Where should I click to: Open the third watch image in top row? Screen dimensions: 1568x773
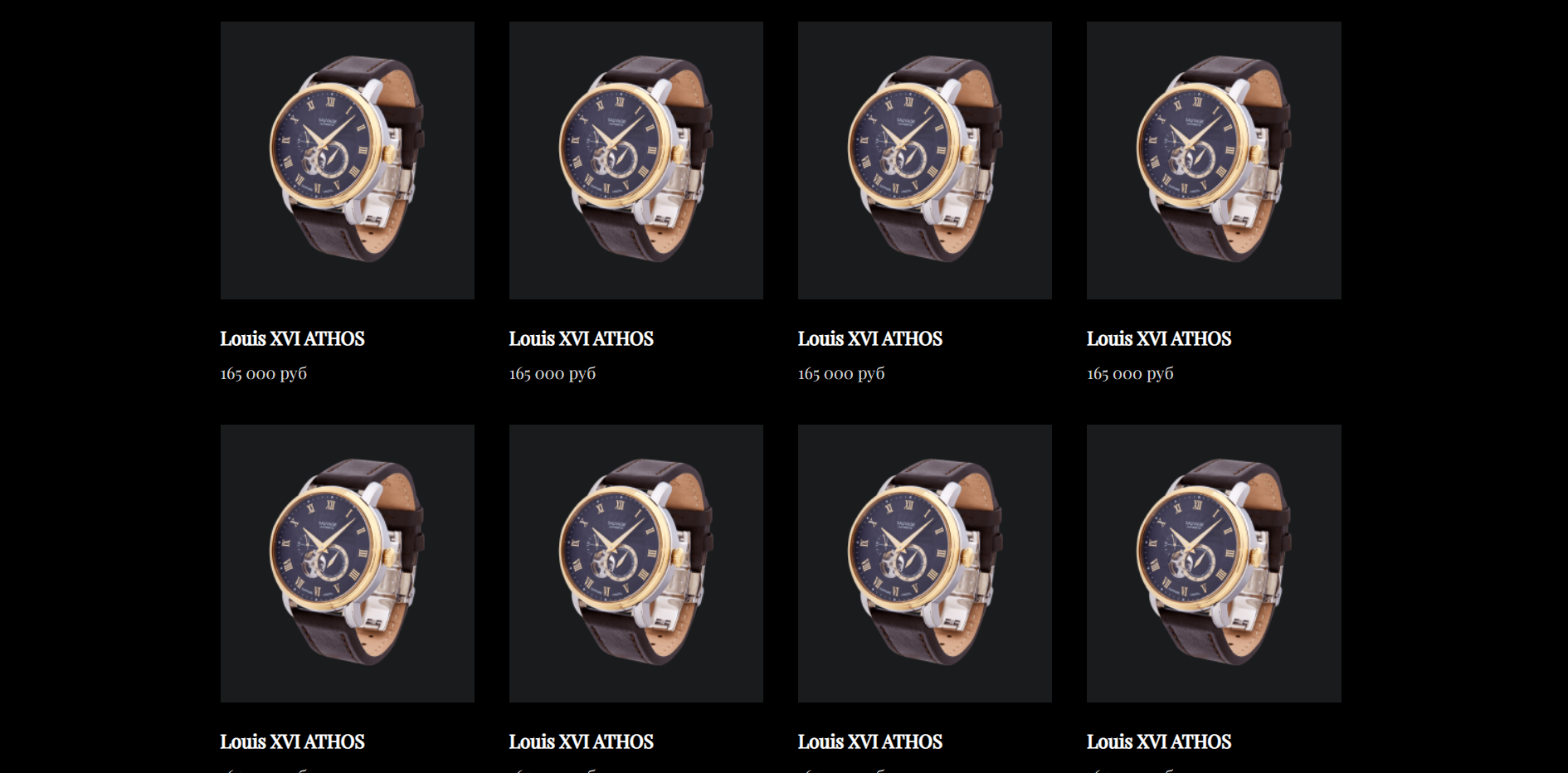point(925,160)
